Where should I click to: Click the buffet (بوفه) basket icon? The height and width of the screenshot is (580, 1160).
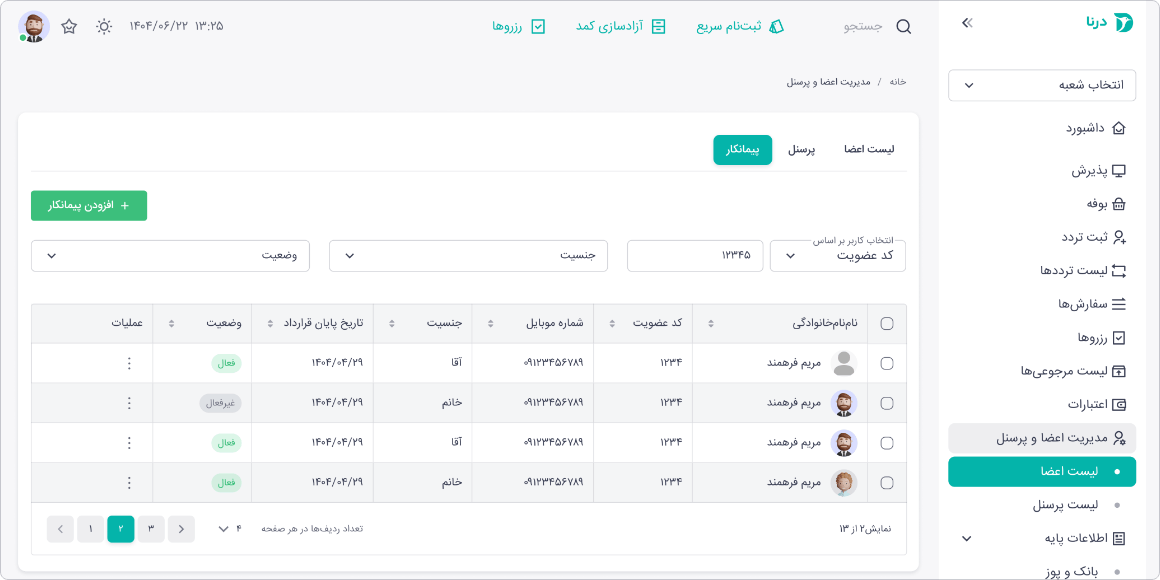[1119, 204]
